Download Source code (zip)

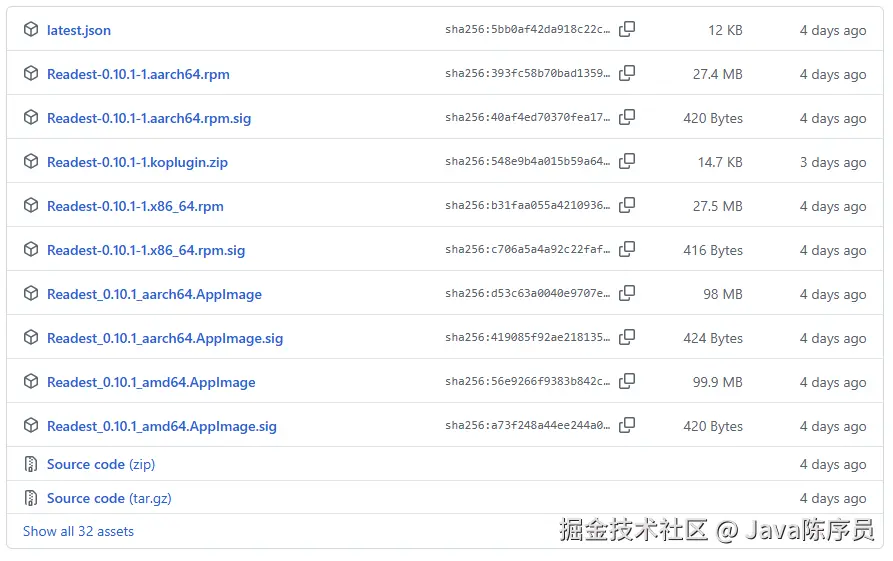(x=101, y=464)
